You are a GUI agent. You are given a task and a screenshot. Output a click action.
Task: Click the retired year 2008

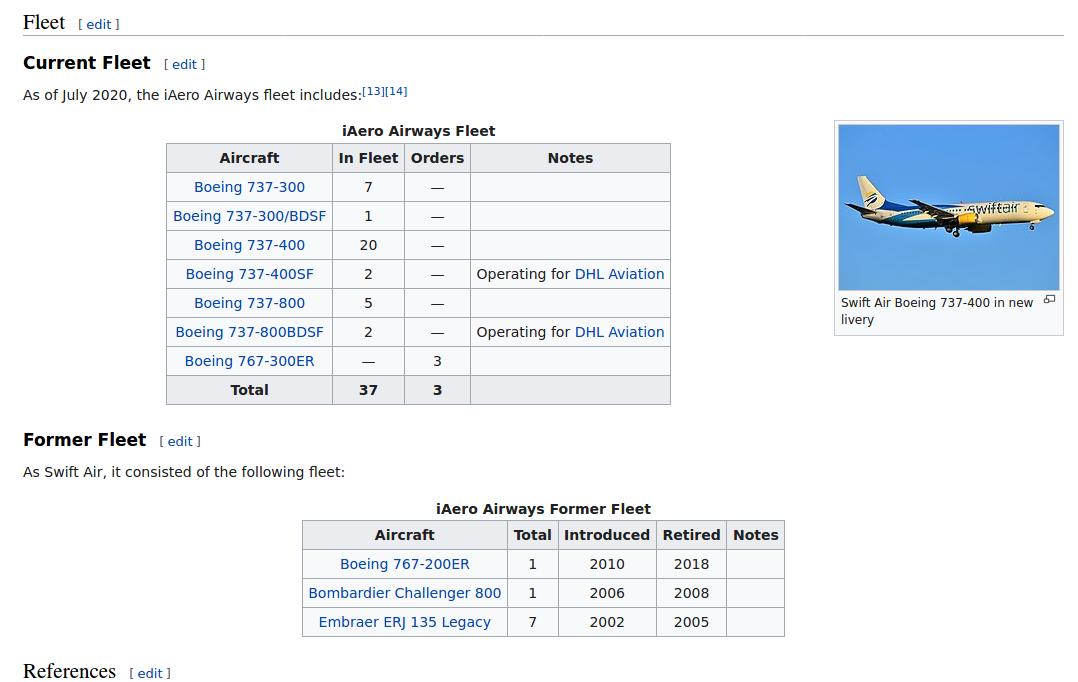pyautogui.click(x=692, y=593)
